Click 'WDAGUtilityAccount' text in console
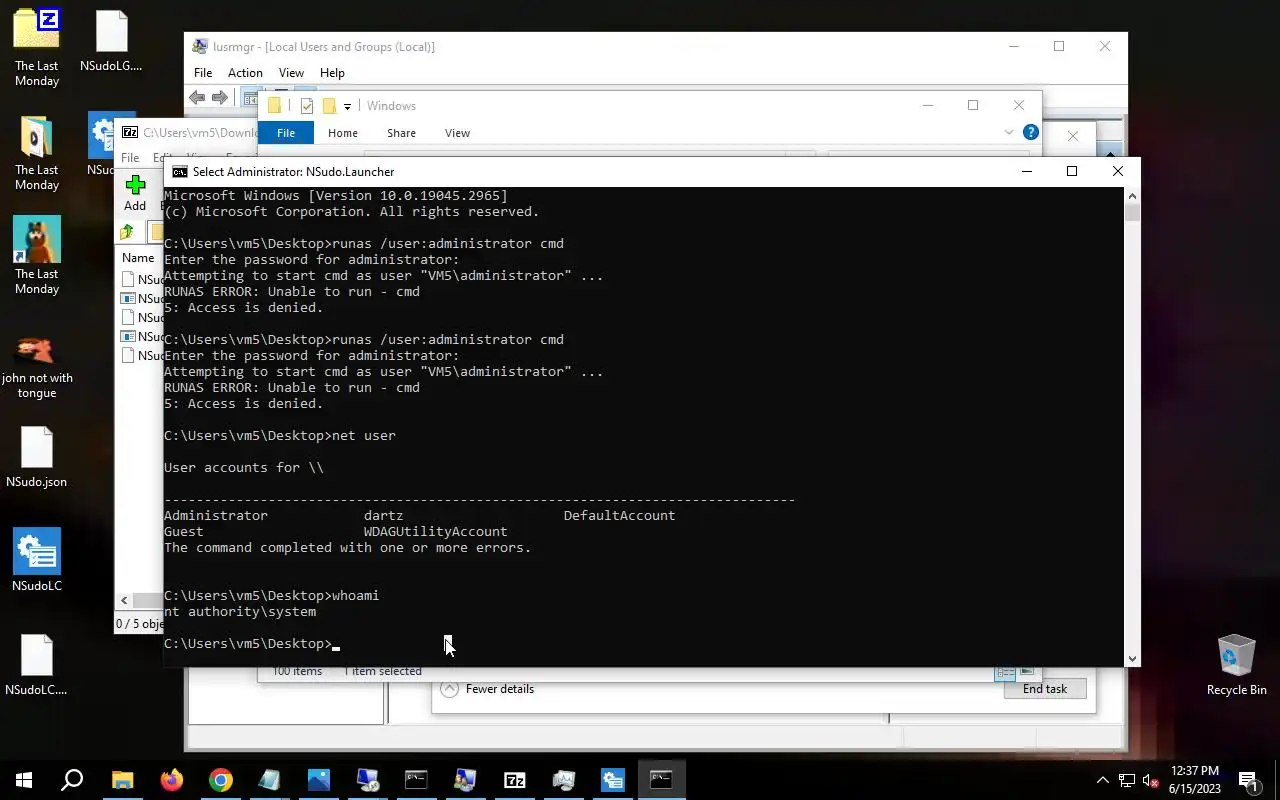Viewport: 1280px width, 800px height. pos(435,532)
